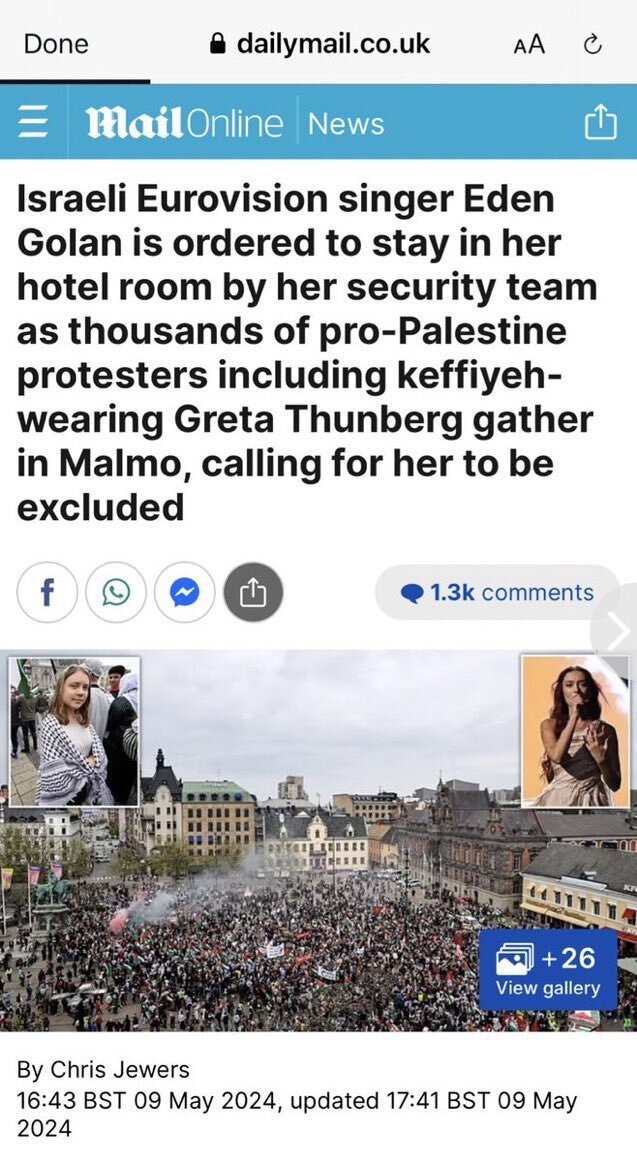Tap the author name Chris Jewers
The width and height of the screenshot is (637, 1162).
(120, 1069)
